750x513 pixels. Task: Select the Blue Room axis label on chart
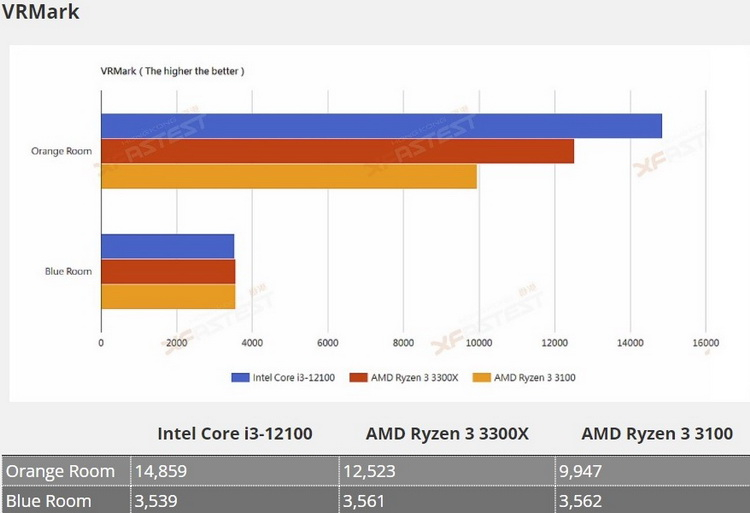click(x=68, y=271)
